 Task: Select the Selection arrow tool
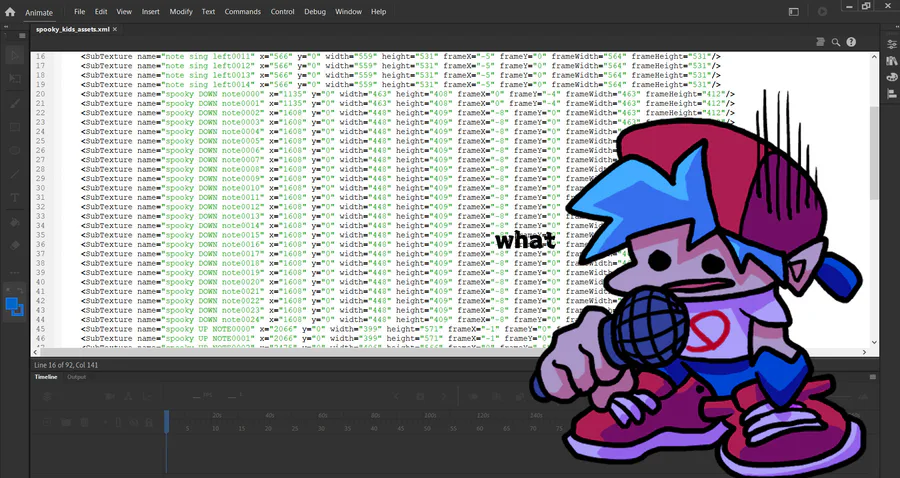coord(15,56)
